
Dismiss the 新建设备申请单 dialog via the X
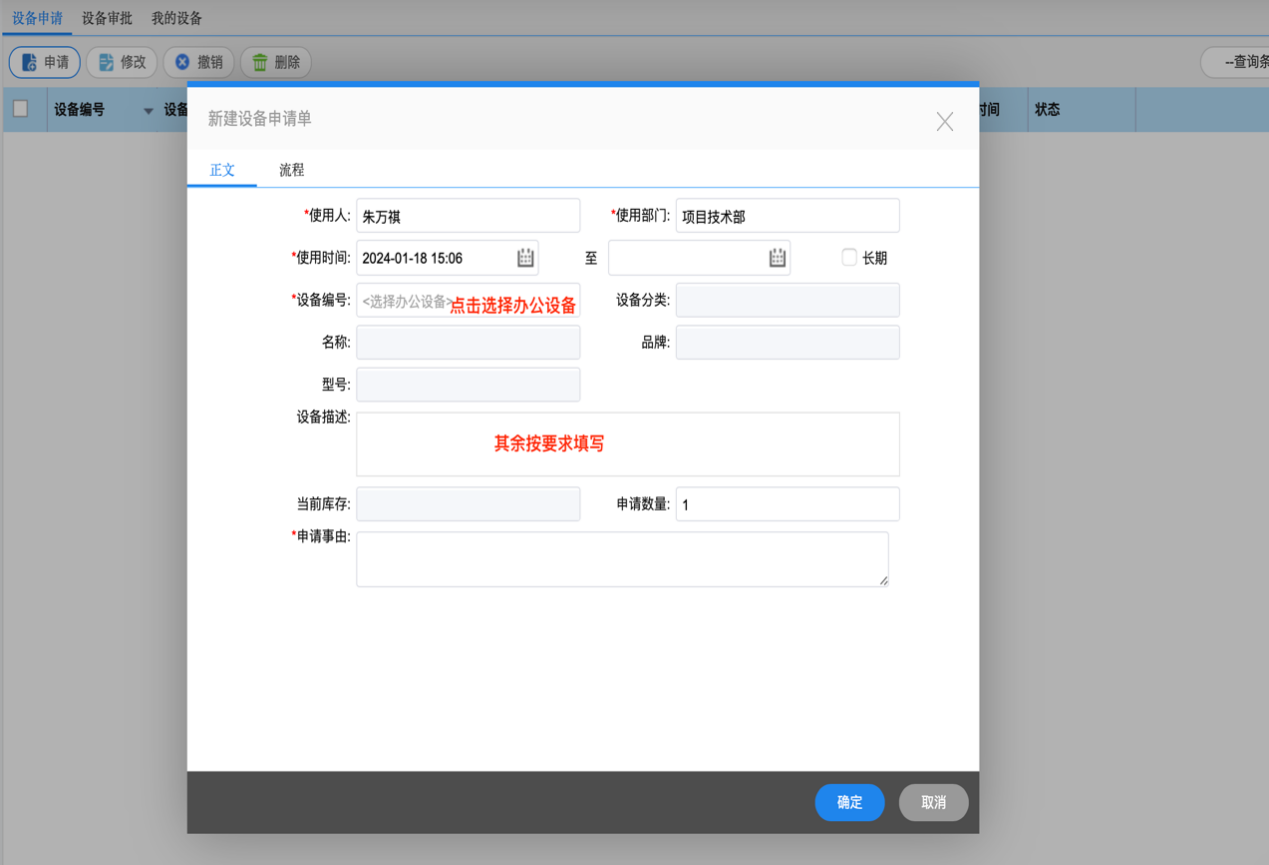[944, 121]
